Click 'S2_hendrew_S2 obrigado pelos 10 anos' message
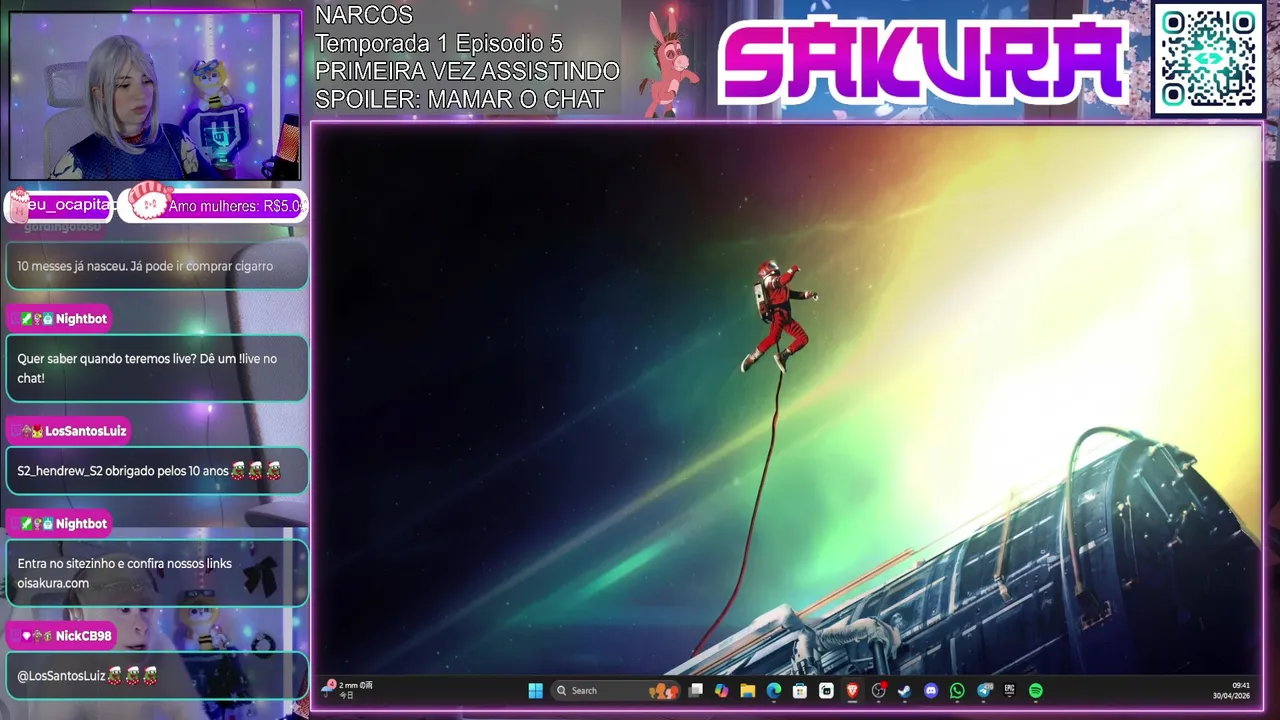Screen dimensions: 1280x720 click(157, 470)
